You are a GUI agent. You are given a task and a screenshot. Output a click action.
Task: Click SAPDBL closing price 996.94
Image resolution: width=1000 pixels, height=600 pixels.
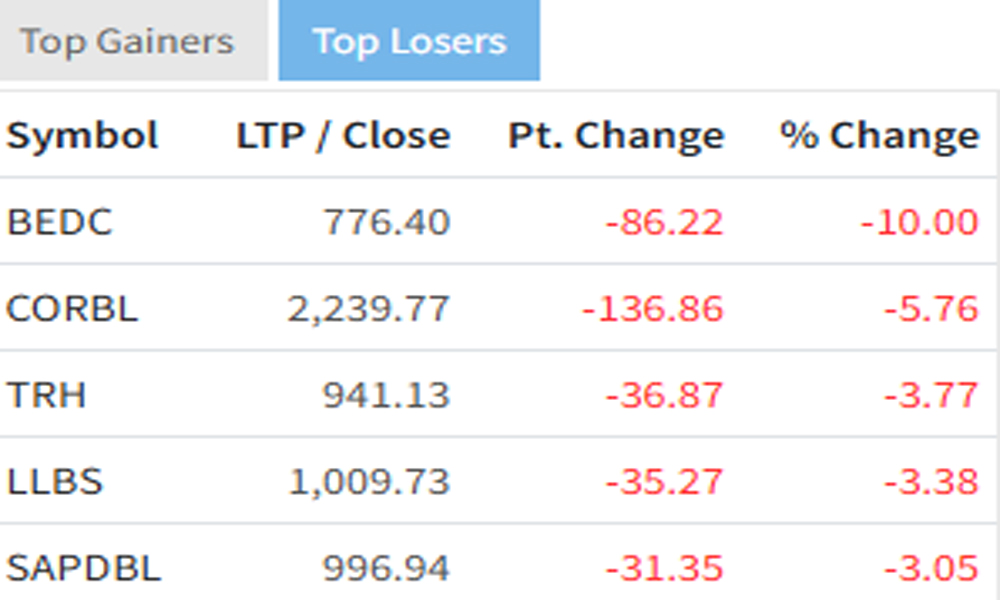tap(386, 568)
